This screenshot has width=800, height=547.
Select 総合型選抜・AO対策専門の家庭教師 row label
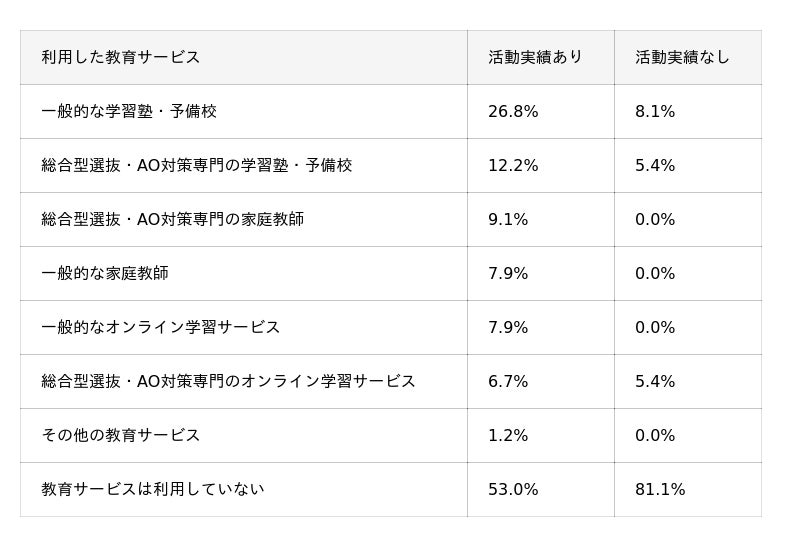click(173, 220)
